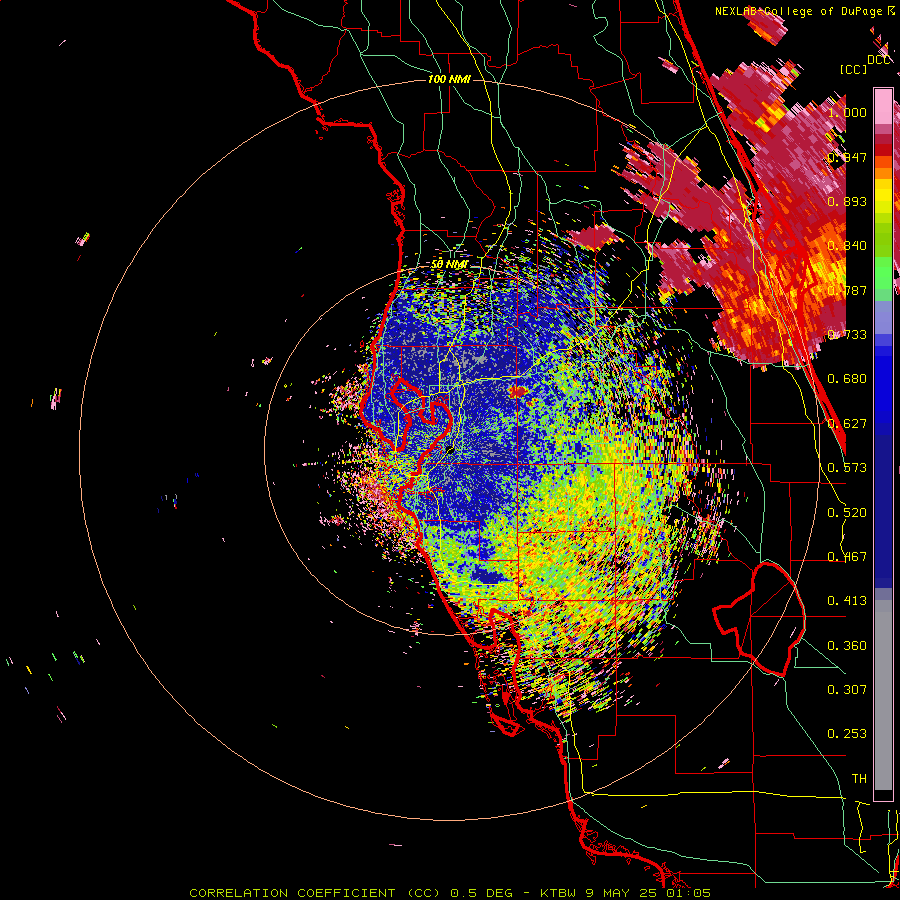Click the Correlation Coefficient caption at bottom
This screenshot has width=900, height=900.
pyautogui.click(x=450, y=893)
